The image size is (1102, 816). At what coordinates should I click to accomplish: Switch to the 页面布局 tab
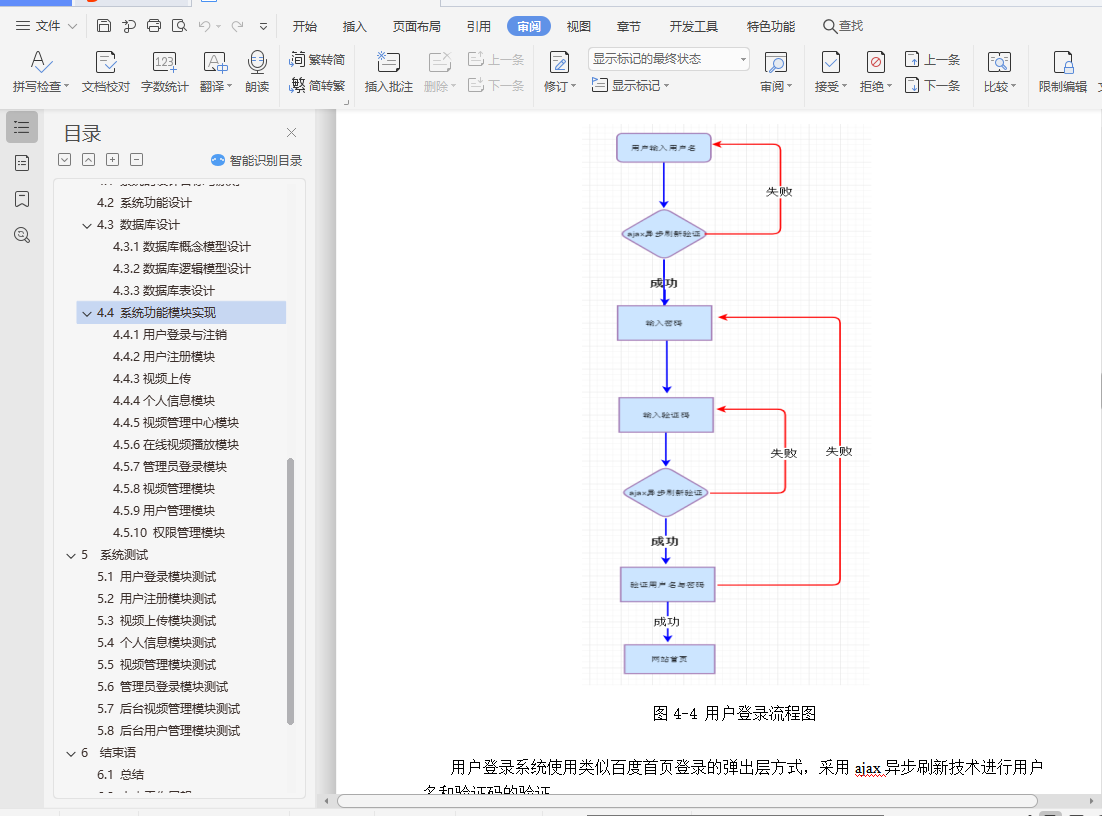(x=416, y=27)
